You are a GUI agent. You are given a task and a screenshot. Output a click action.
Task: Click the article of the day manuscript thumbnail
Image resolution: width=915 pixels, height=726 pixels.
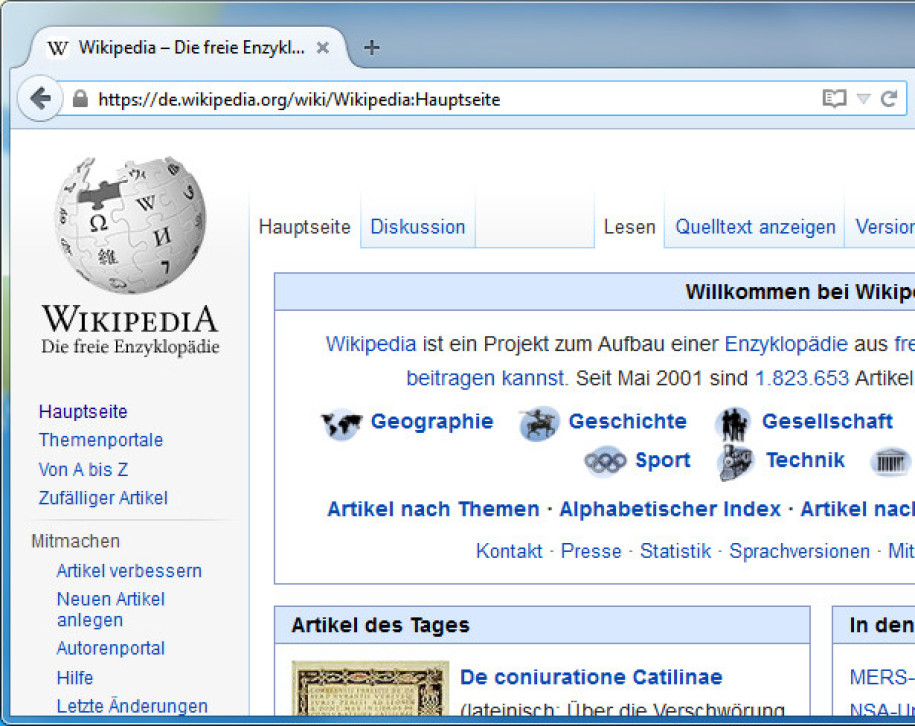[371, 688]
